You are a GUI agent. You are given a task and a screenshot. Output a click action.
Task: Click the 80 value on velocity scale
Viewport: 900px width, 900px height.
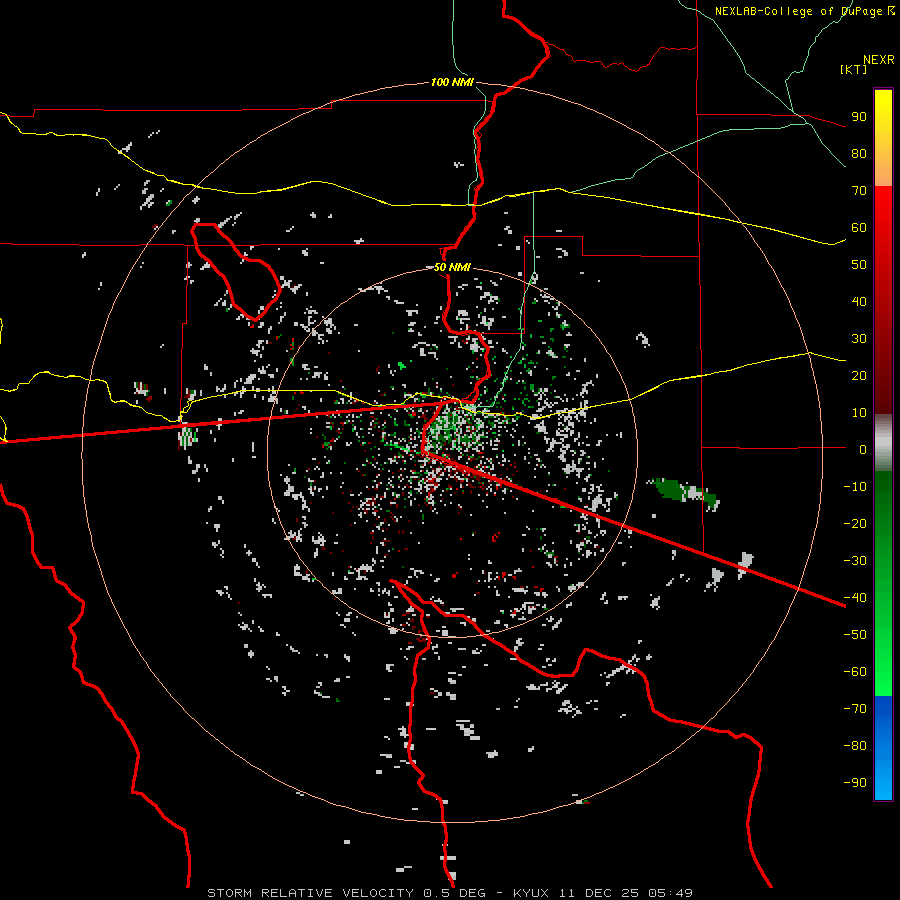859,154
